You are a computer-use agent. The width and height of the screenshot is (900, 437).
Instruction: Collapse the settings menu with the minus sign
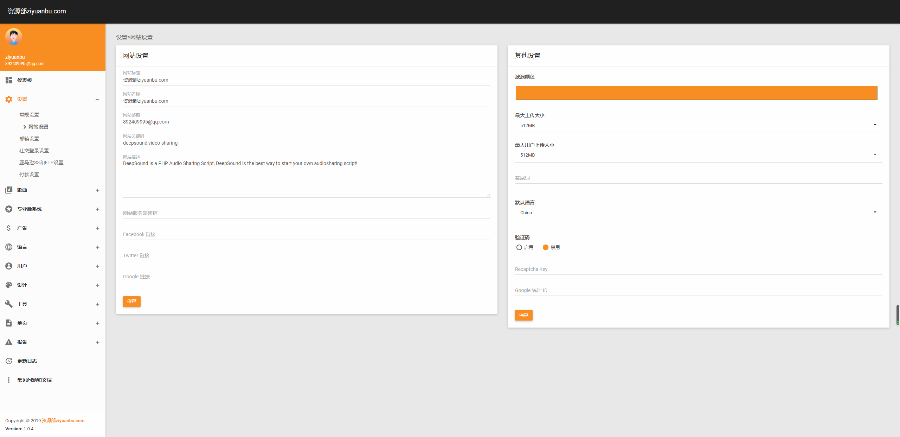pos(97,100)
